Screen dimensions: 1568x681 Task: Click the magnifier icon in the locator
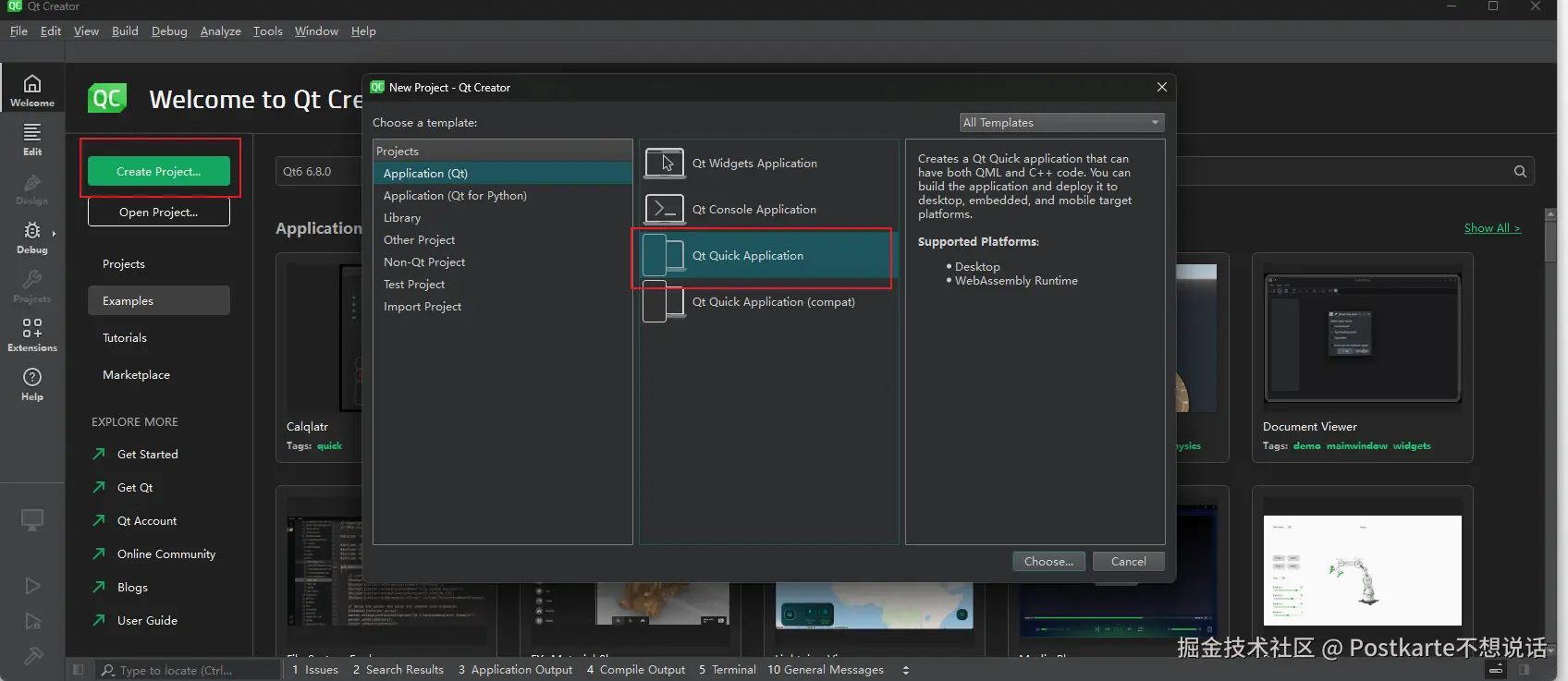pos(108,670)
